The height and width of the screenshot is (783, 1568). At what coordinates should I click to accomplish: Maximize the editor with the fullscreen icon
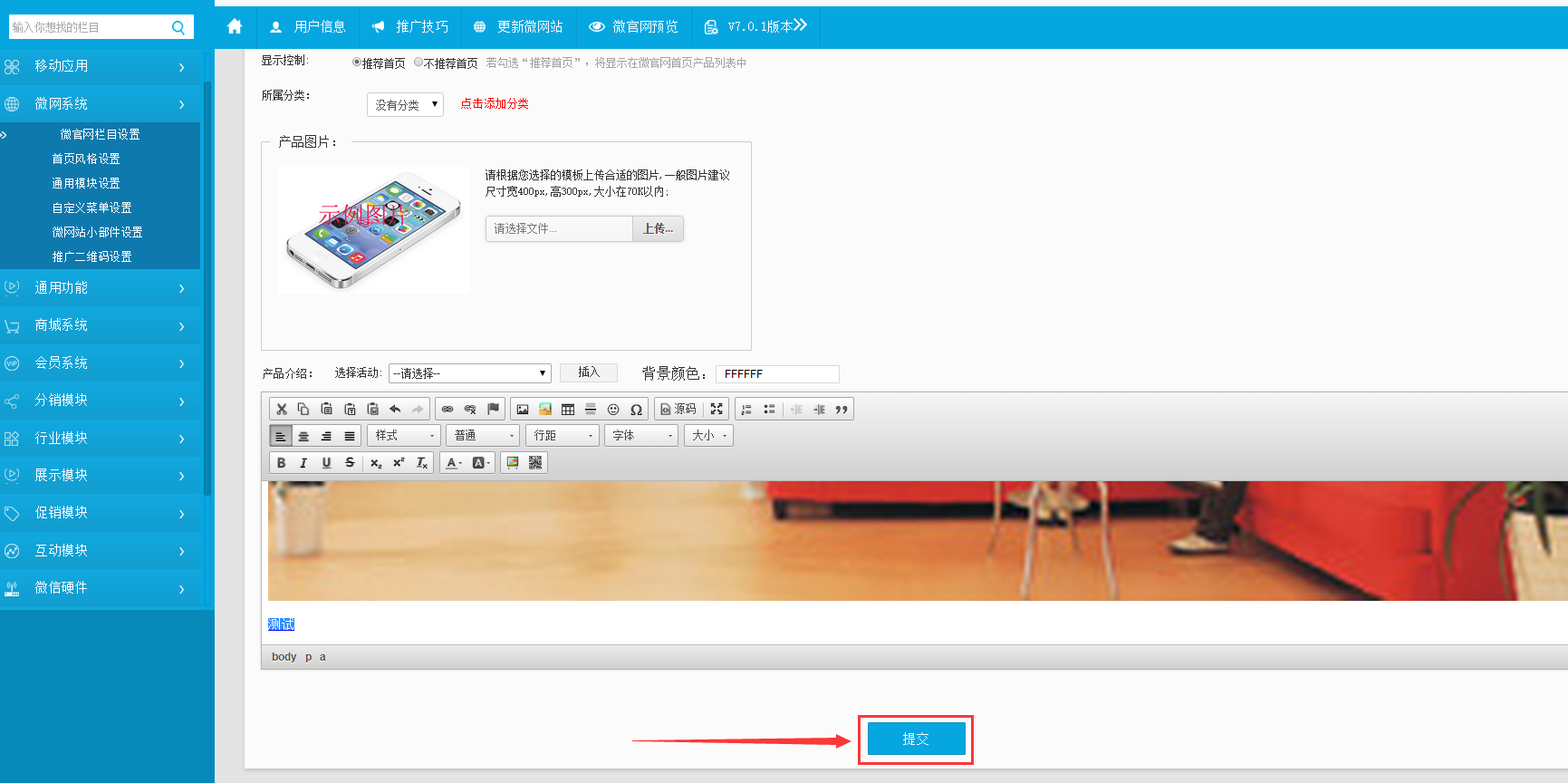click(x=717, y=410)
